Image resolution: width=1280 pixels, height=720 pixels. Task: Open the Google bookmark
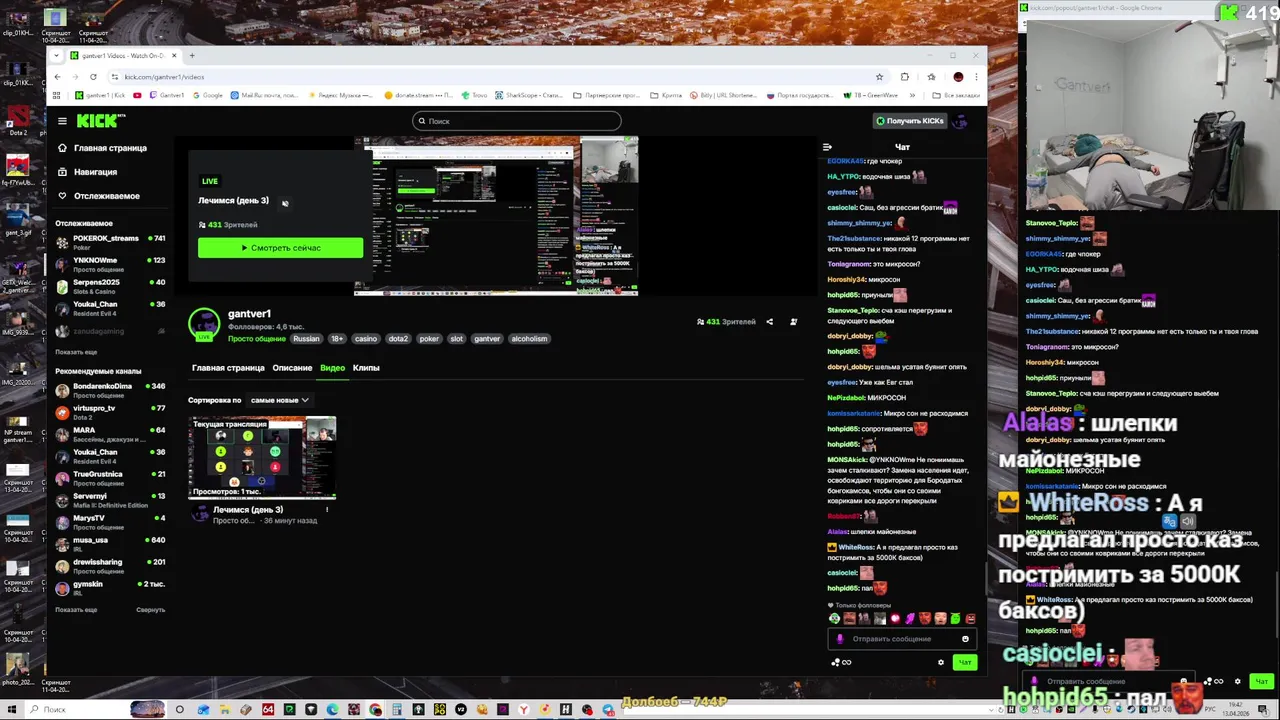tap(207, 95)
